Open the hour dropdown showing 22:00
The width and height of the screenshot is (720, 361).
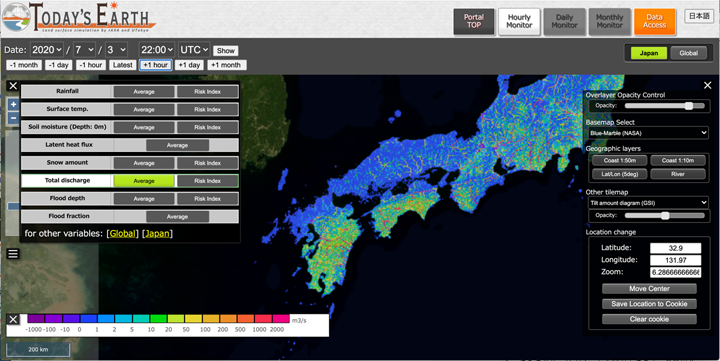(157, 50)
